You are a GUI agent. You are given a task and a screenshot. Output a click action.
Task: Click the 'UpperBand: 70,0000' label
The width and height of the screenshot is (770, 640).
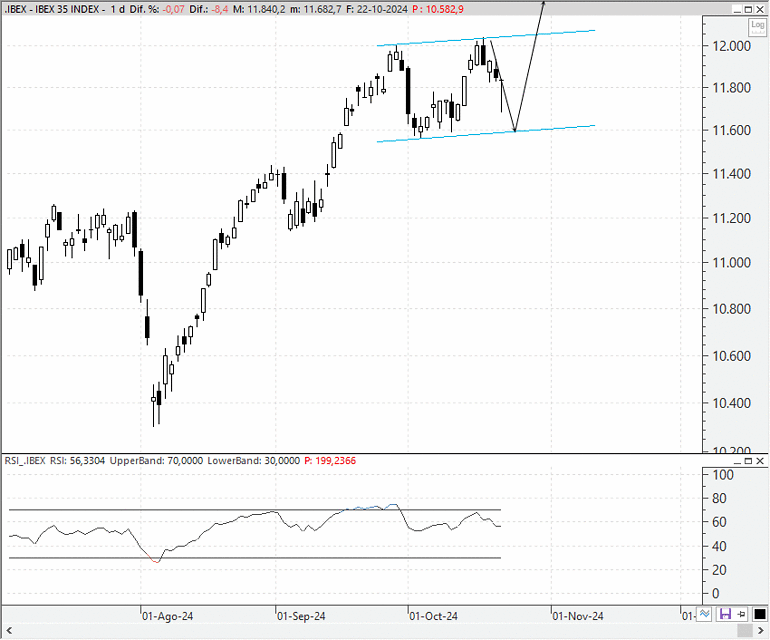[156, 461]
